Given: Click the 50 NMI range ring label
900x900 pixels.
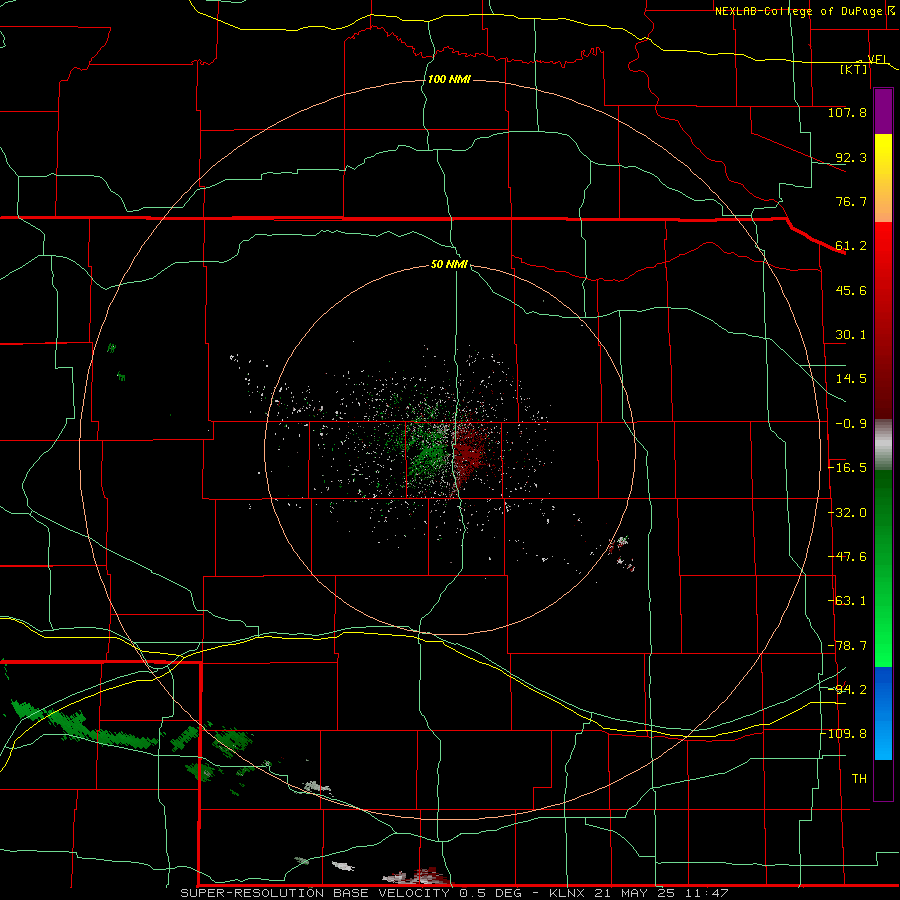Looking at the screenshot, I should click(449, 264).
